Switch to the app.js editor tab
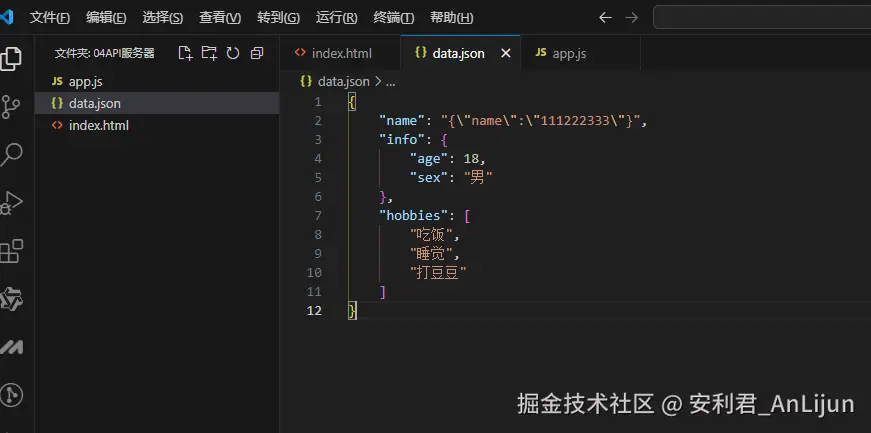 coord(580,53)
